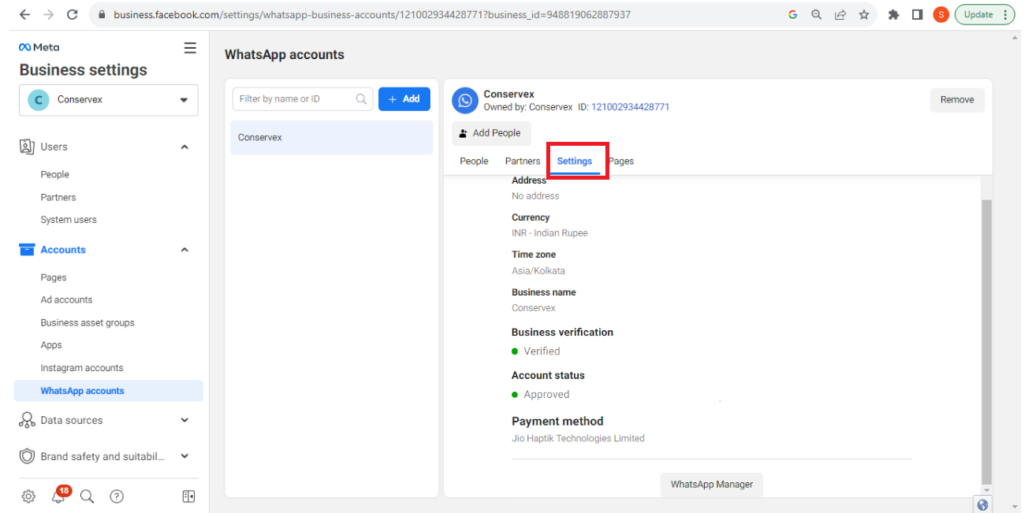Open notifications bell with 18 badge

[x=59, y=497]
